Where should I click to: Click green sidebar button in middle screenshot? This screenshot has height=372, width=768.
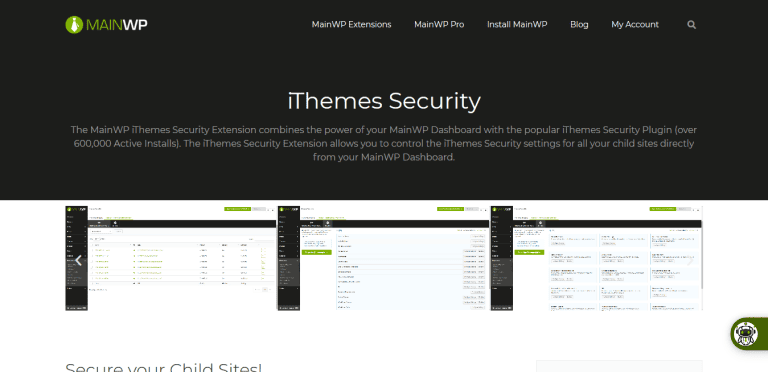tap(317, 252)
